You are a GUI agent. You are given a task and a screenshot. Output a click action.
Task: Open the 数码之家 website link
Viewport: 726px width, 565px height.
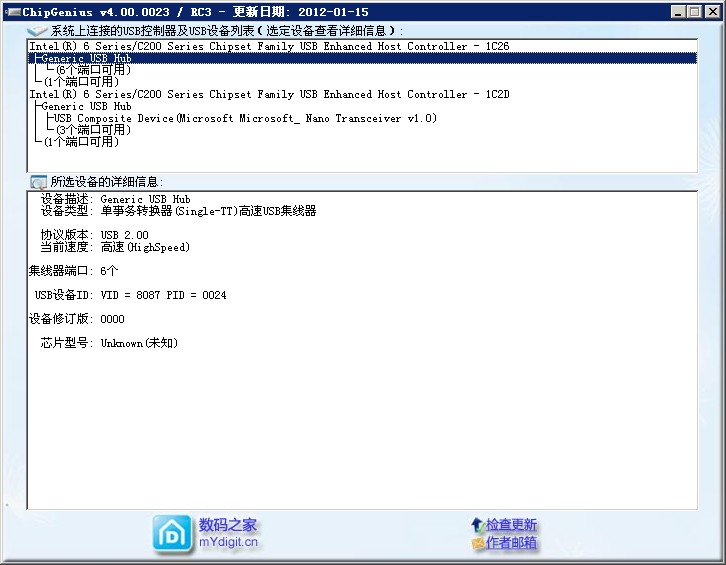(228, 525)
